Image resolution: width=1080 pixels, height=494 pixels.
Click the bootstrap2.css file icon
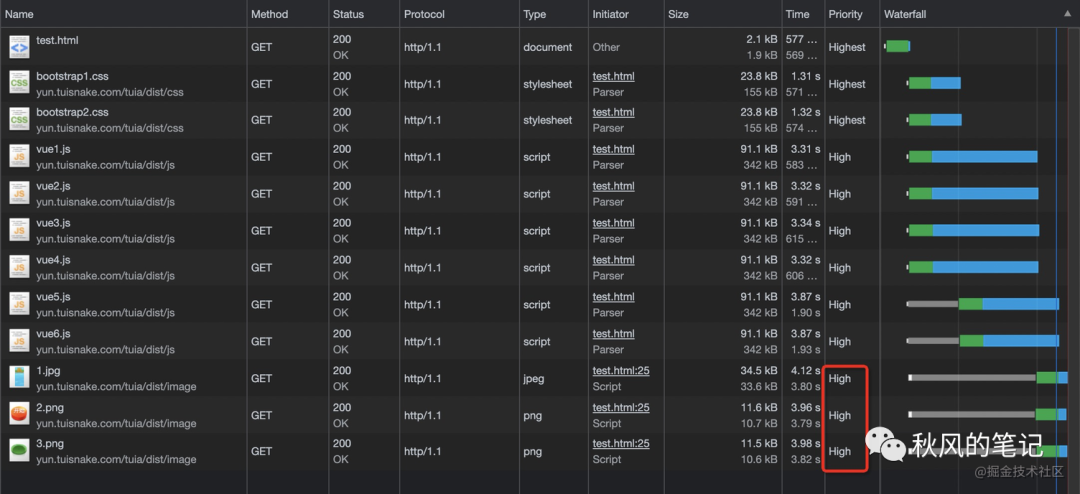(19, 120)
